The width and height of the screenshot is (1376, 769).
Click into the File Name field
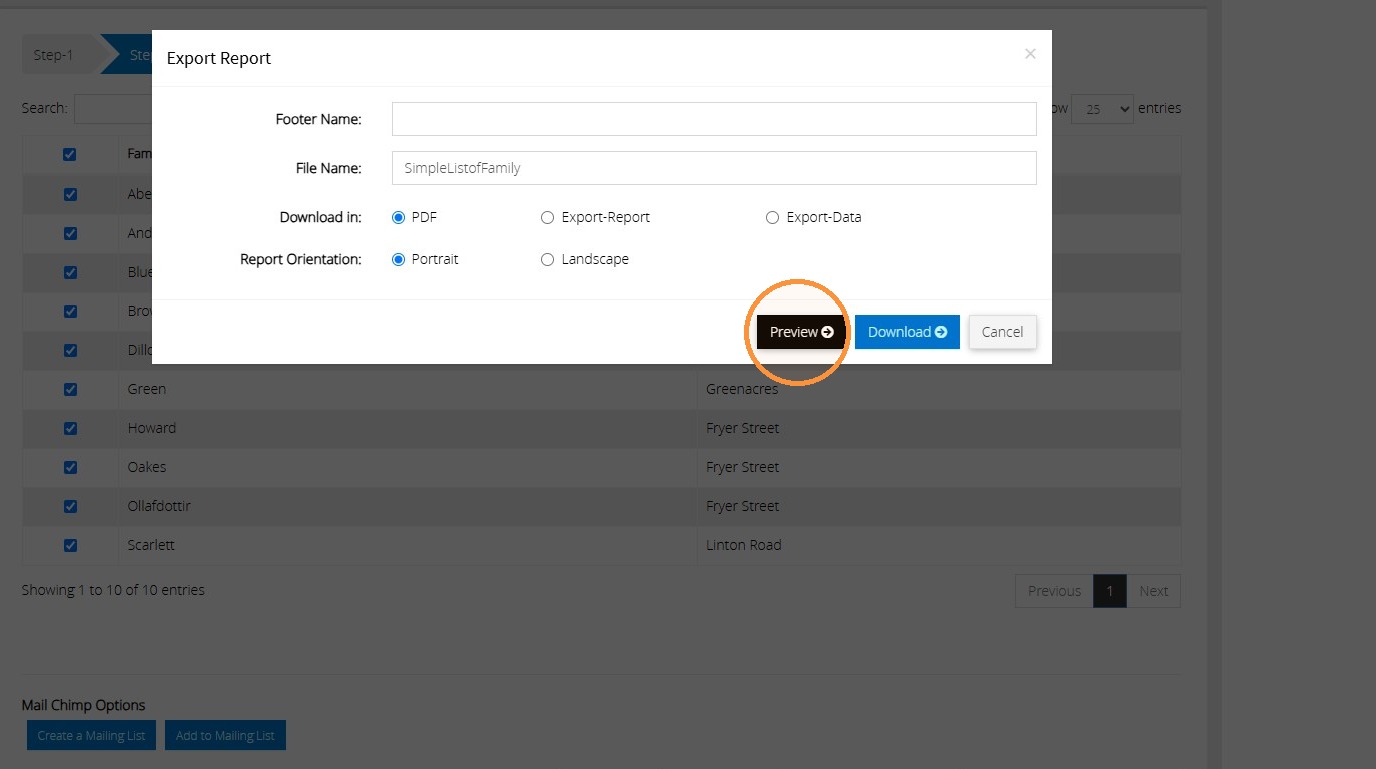714,168
